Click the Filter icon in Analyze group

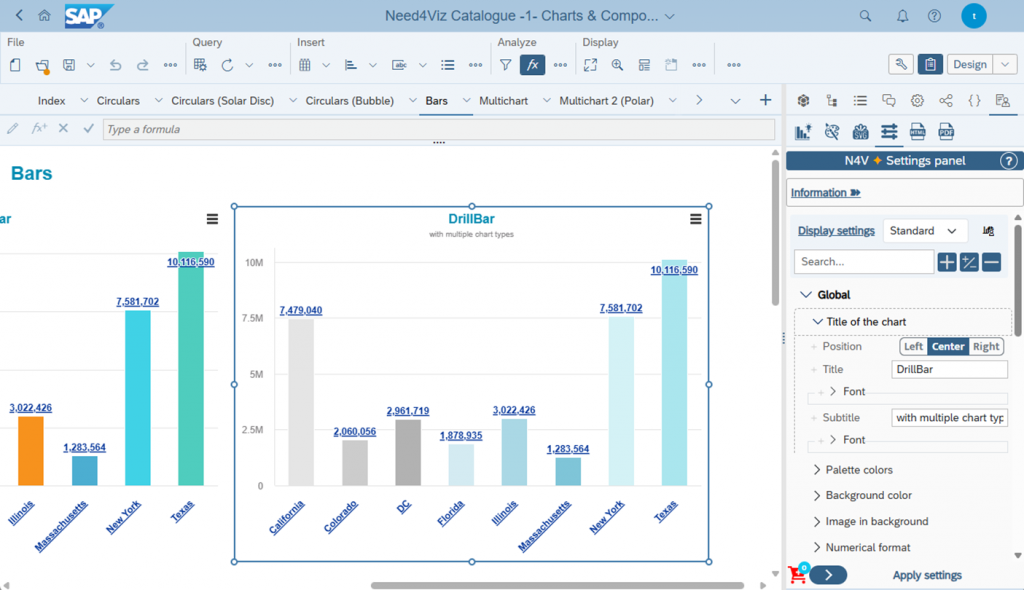click(x=506, y=65)
